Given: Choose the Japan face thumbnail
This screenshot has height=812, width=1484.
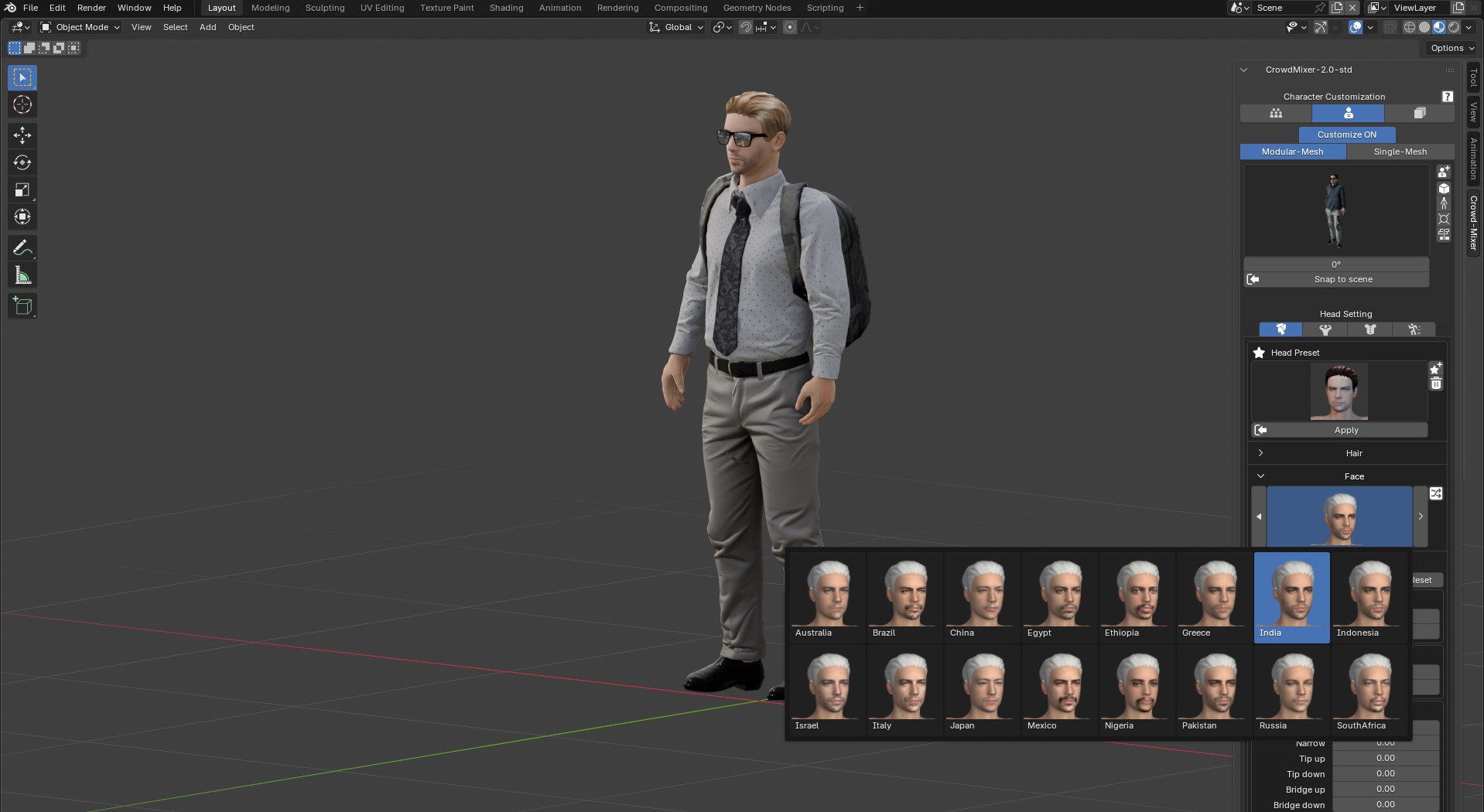Looking at the screenshot, I should (x=982, y=690).
